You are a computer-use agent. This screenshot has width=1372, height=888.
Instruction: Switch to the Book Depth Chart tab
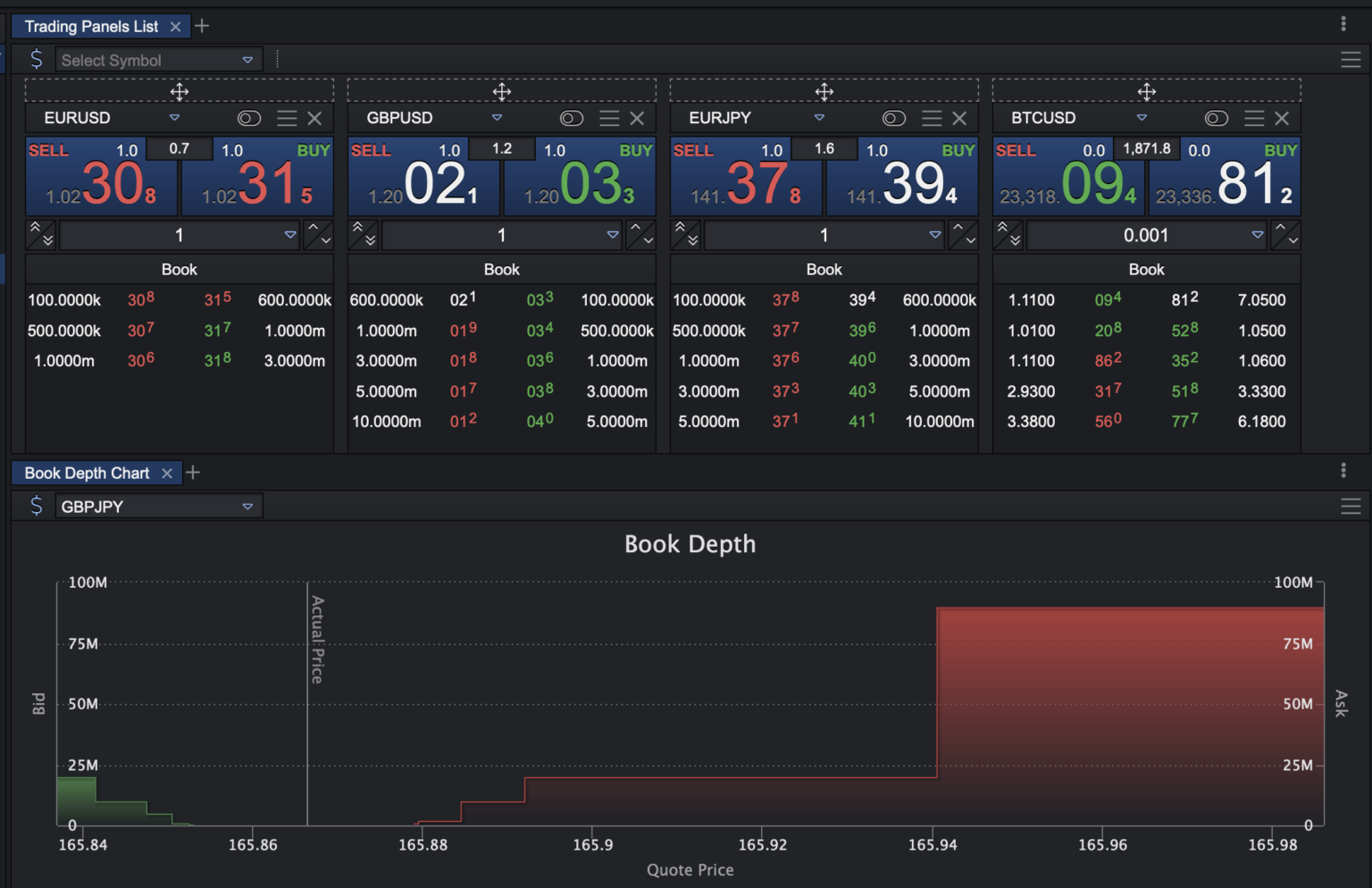click(87, 473)
